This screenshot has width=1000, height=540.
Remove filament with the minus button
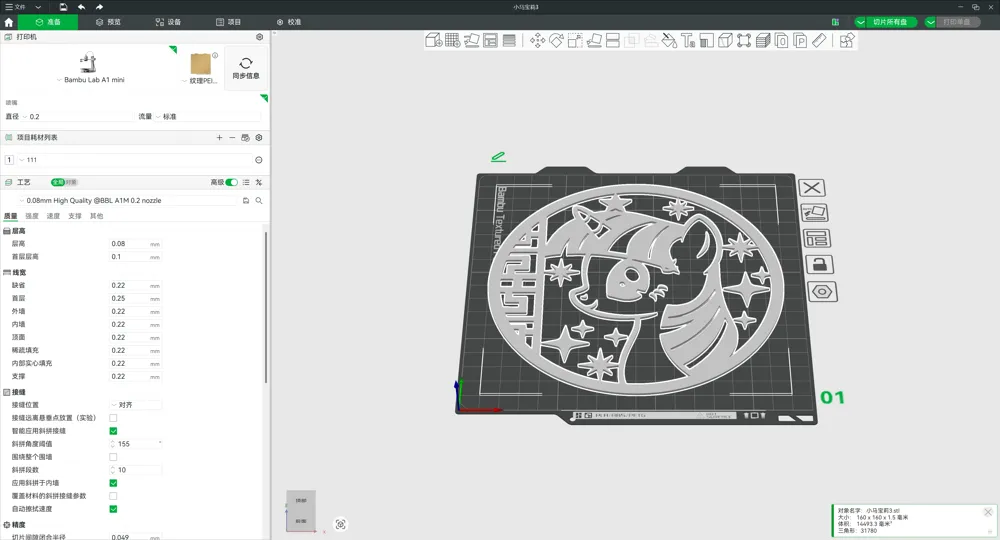click(232, 138)
